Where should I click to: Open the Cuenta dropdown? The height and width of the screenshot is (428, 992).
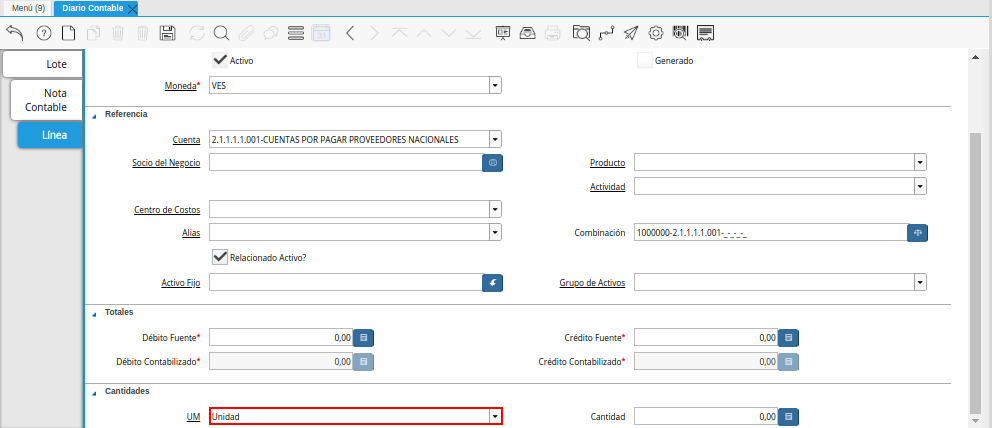pyautogui.click(x=495, y=139)
